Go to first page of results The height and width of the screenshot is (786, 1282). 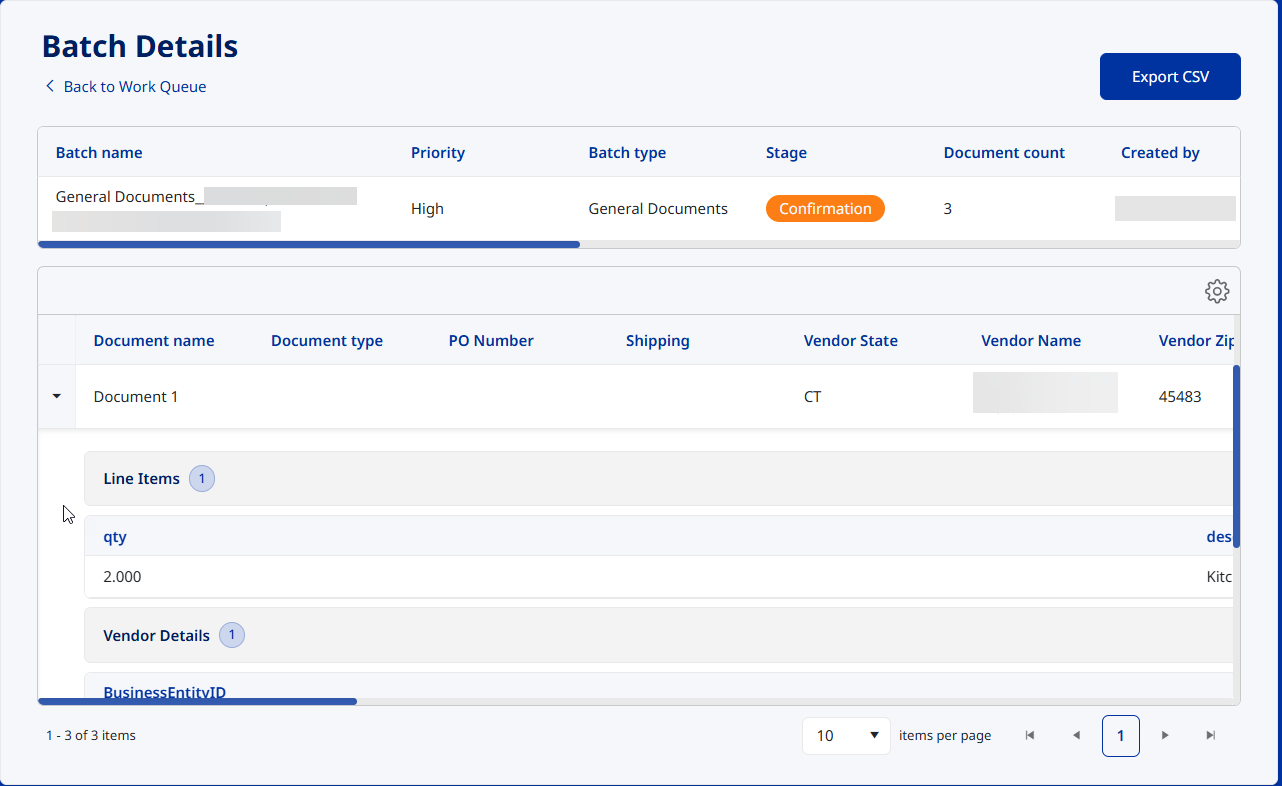point(1030,735)
